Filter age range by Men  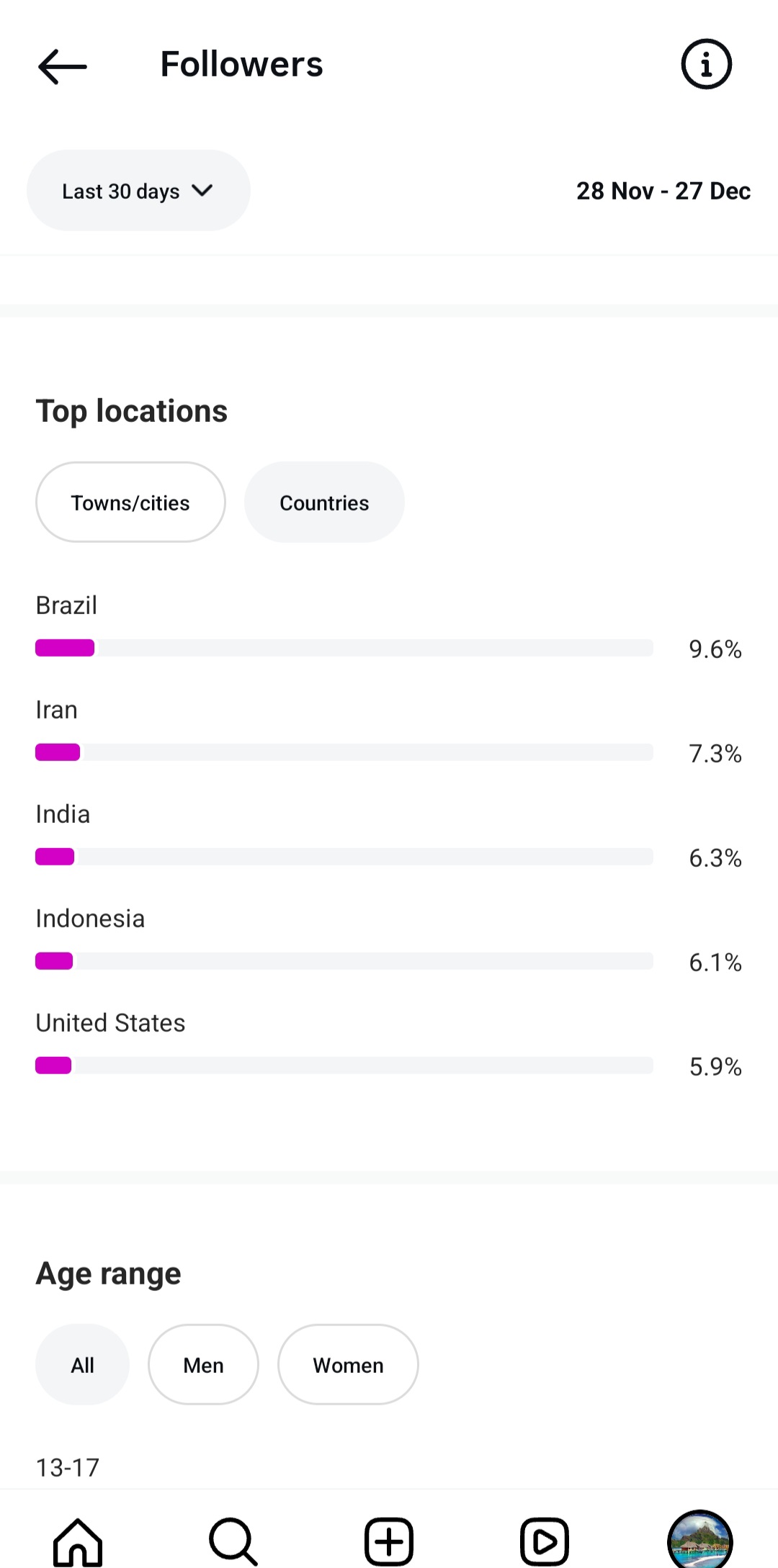[203, 1365]
